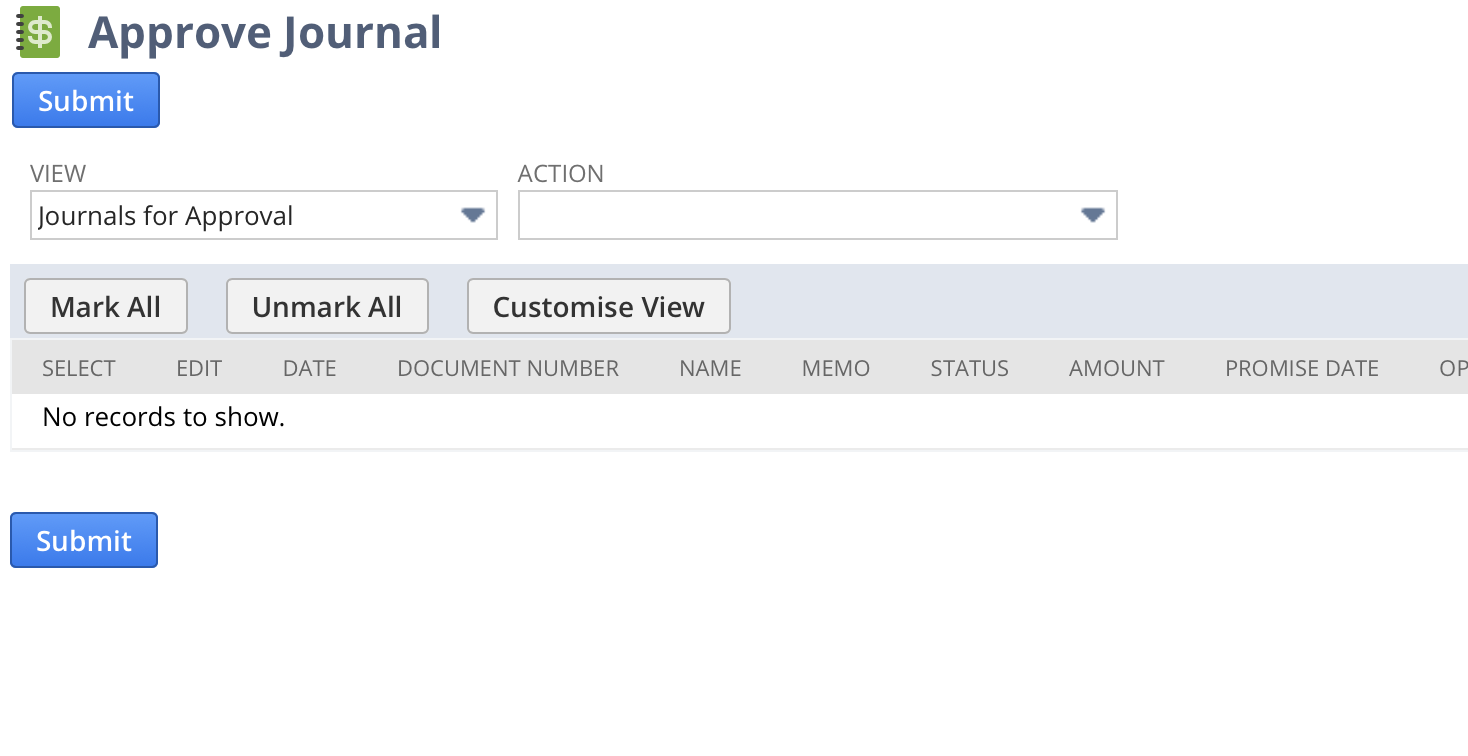Open the VIEW dropdown arrow

click(x=471, y=214)
